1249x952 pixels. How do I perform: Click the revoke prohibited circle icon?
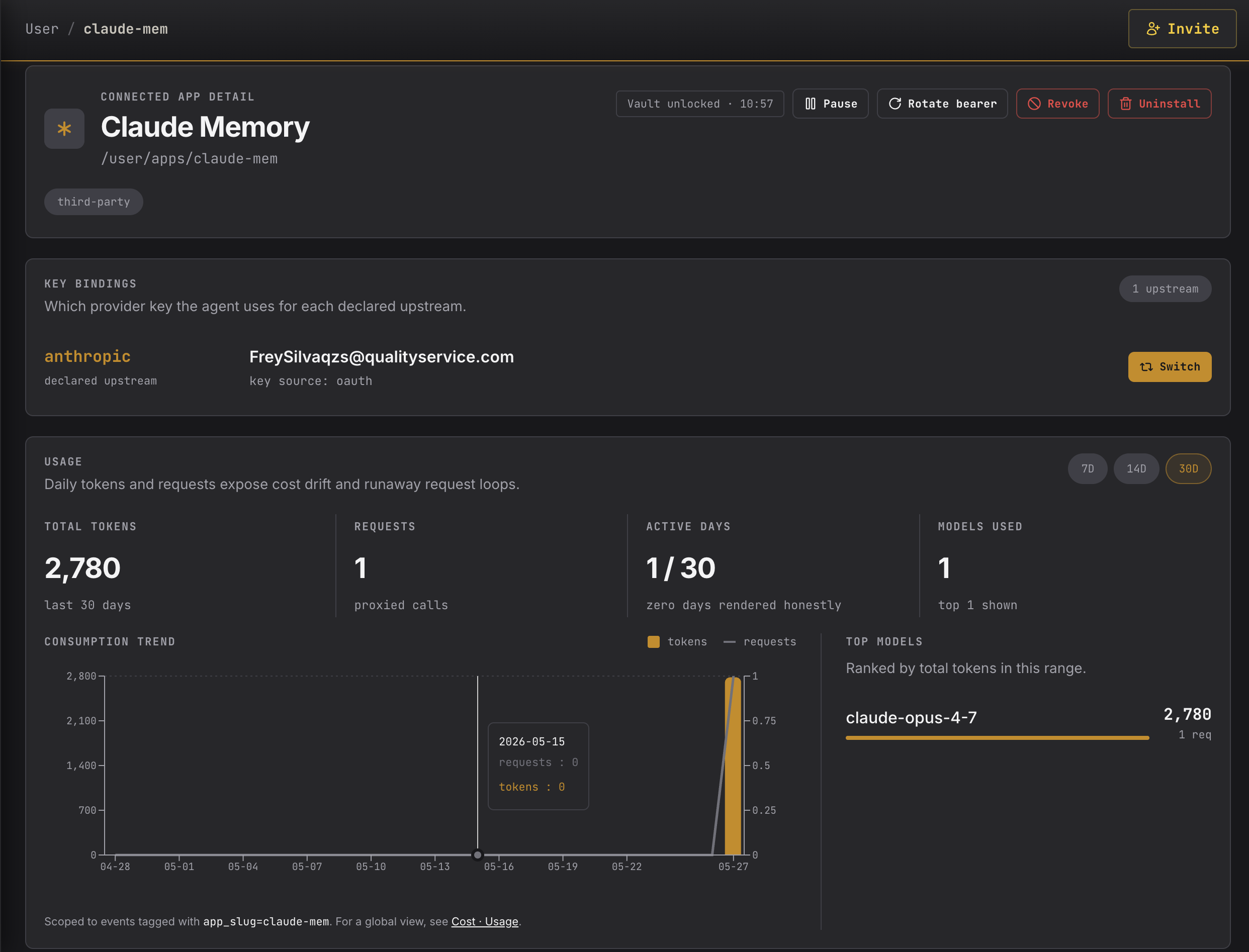(x=1034, y=104)
